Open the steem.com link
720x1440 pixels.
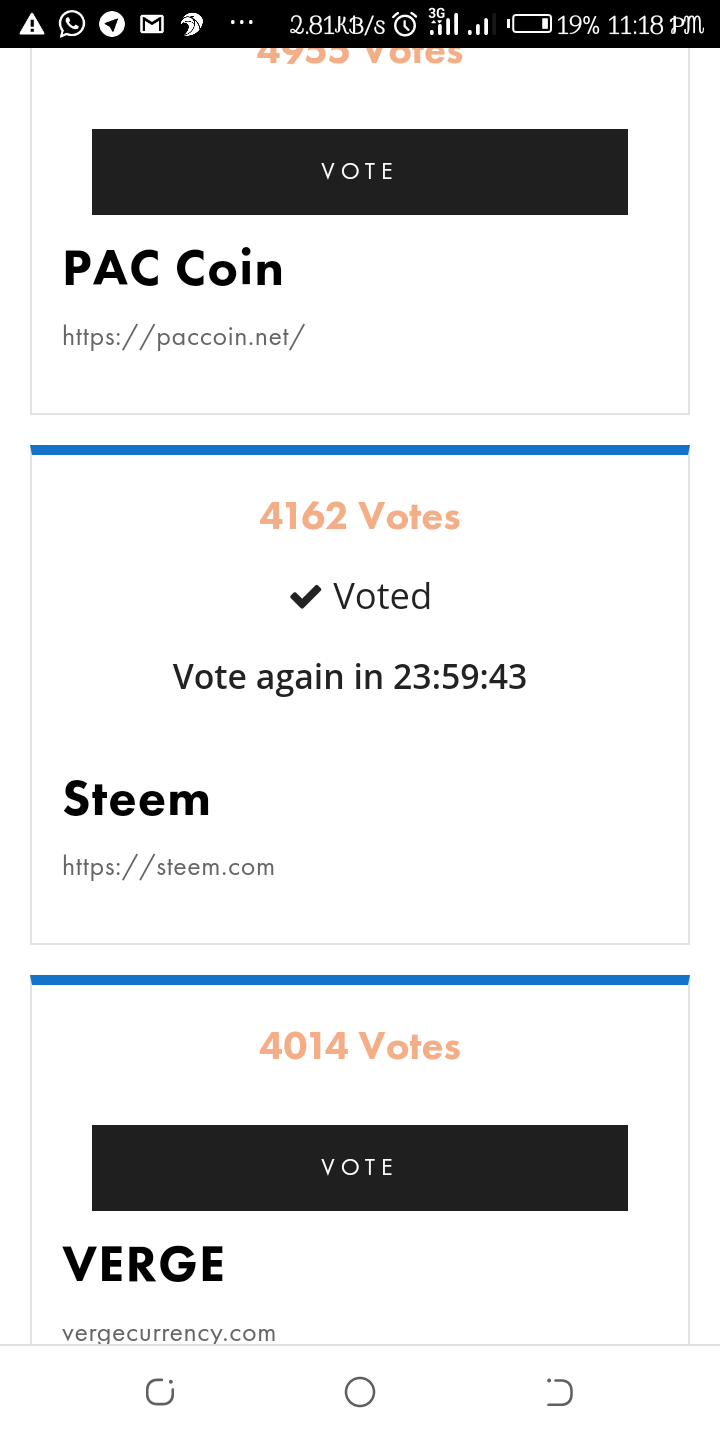pyautogui.click(x=168, y=866)
